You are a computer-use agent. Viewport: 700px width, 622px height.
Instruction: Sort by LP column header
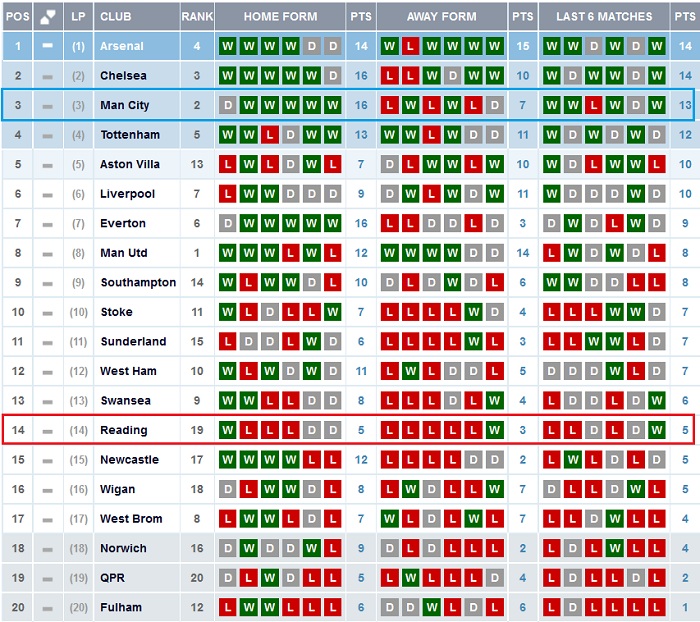[78, 17]
